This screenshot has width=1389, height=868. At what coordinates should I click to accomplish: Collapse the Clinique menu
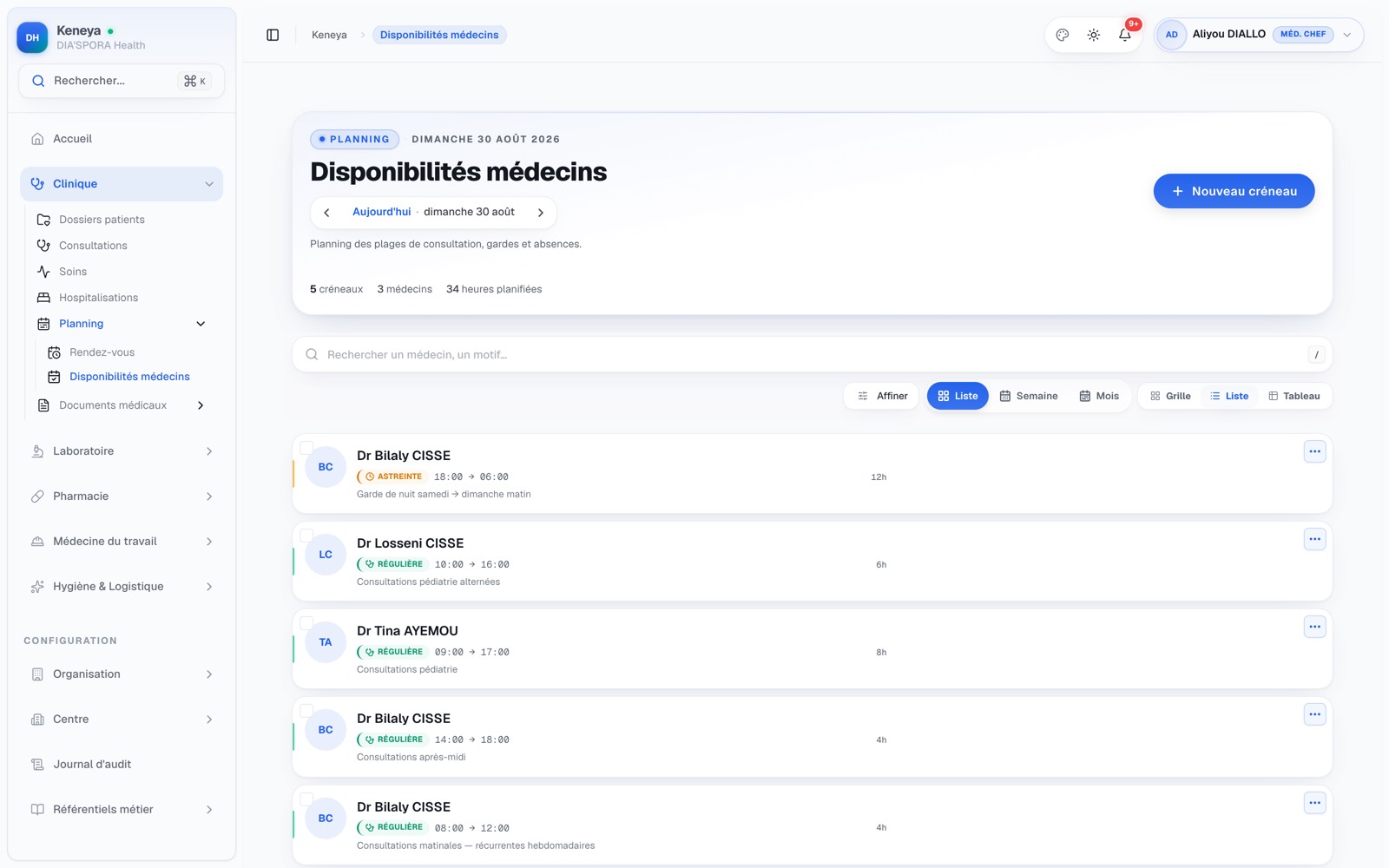122,184
